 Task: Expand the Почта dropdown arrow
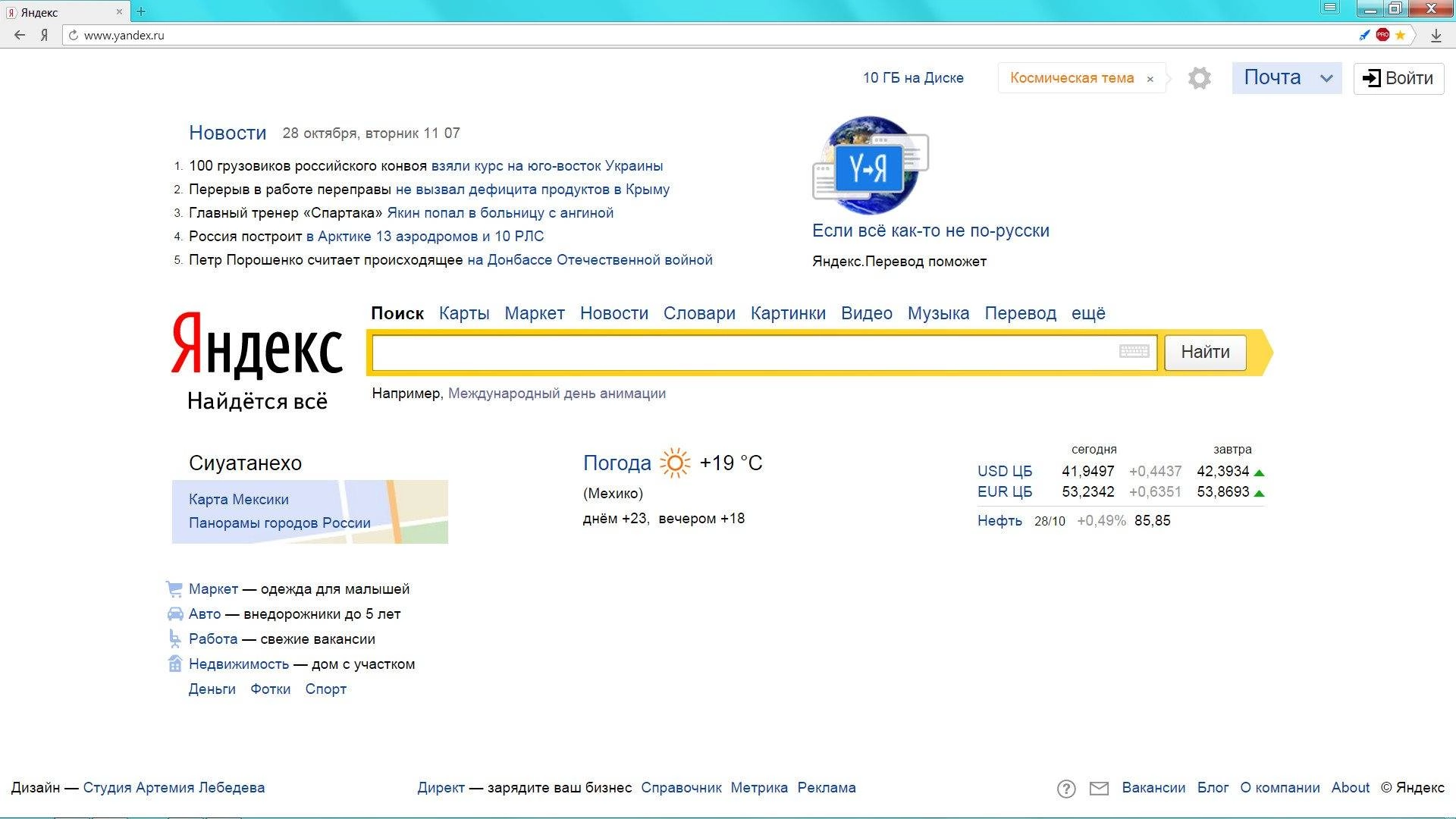point(1326,78)
